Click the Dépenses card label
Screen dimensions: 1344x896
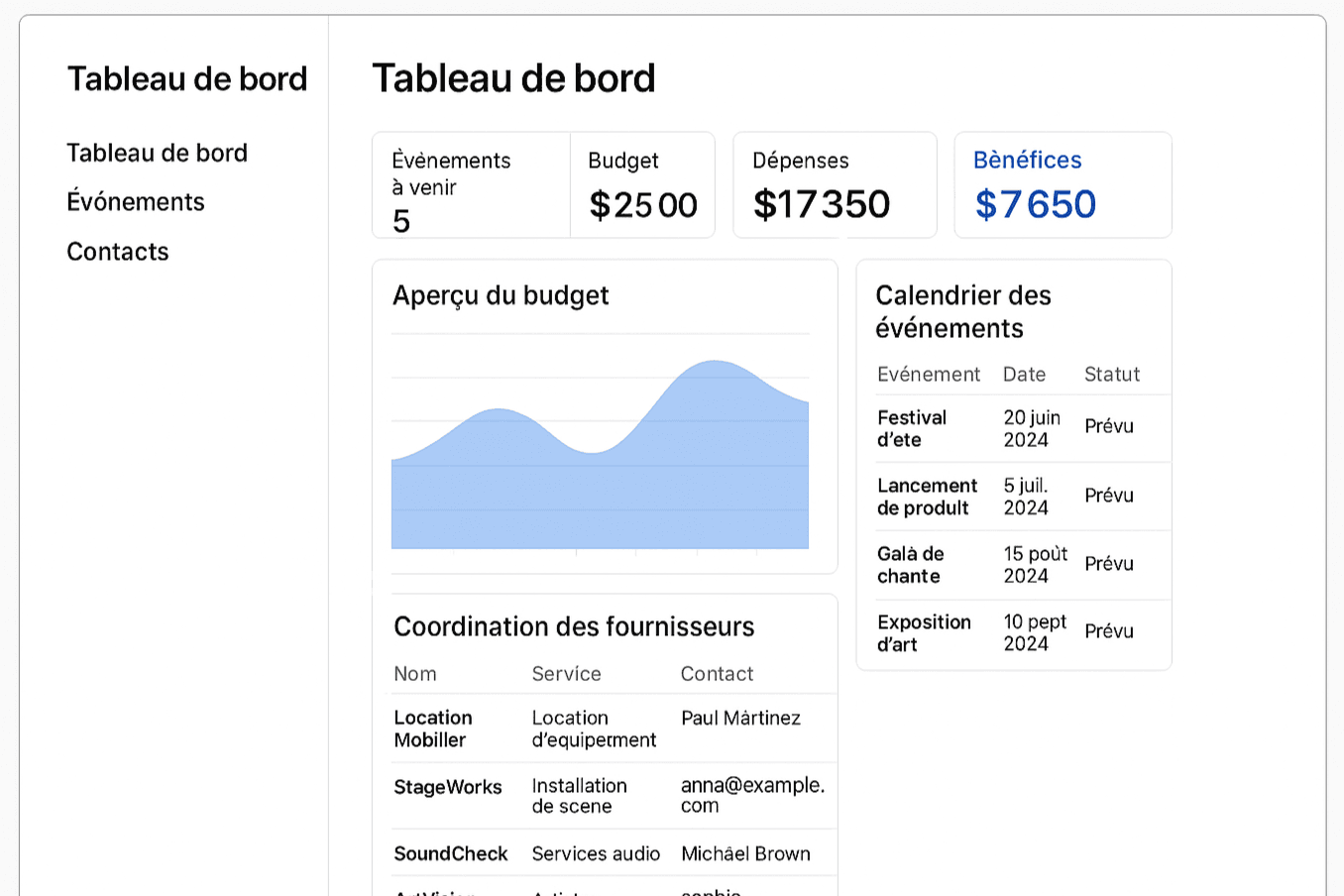click(801, 161)
